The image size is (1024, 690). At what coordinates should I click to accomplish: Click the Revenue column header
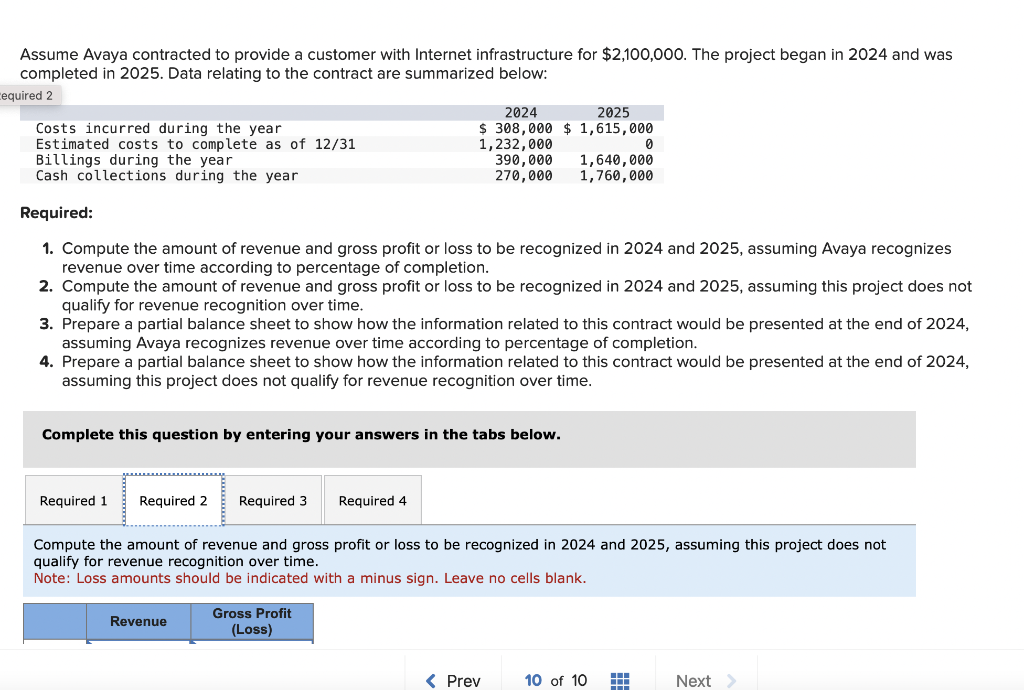click(138, 621)
